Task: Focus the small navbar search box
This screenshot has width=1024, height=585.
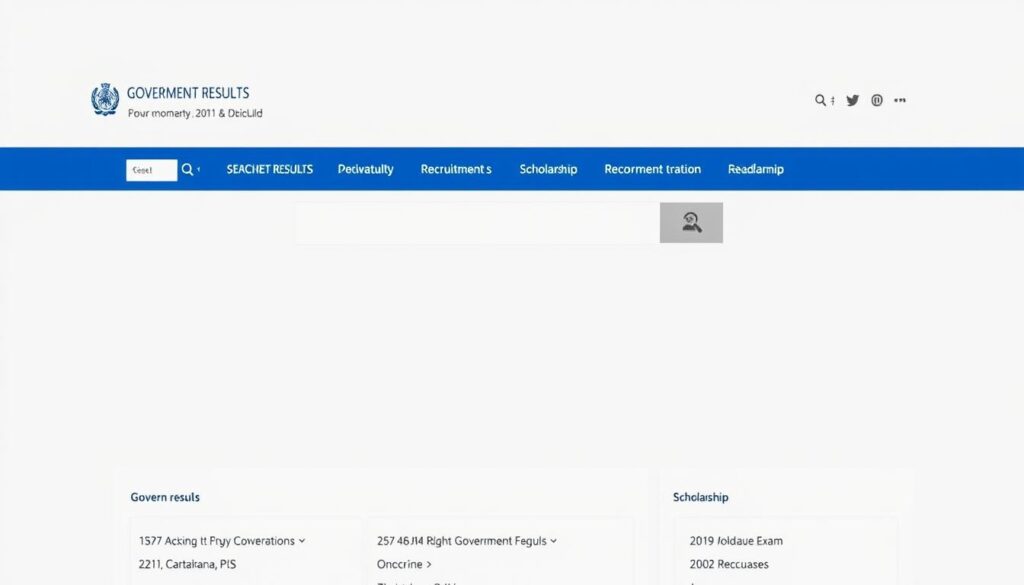Action: tap(152, 170)
